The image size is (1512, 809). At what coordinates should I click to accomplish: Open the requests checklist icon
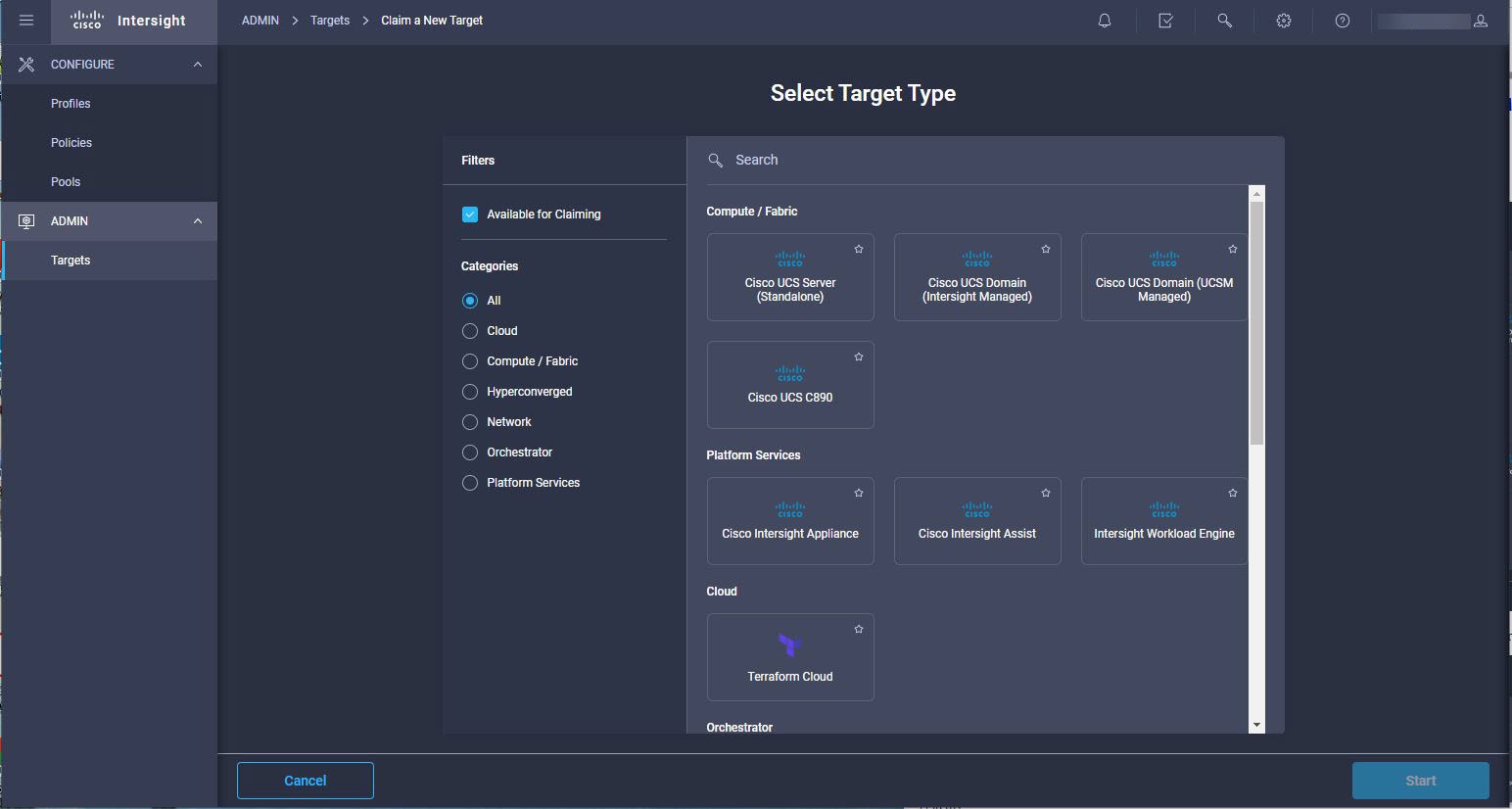pos(1165,21)
